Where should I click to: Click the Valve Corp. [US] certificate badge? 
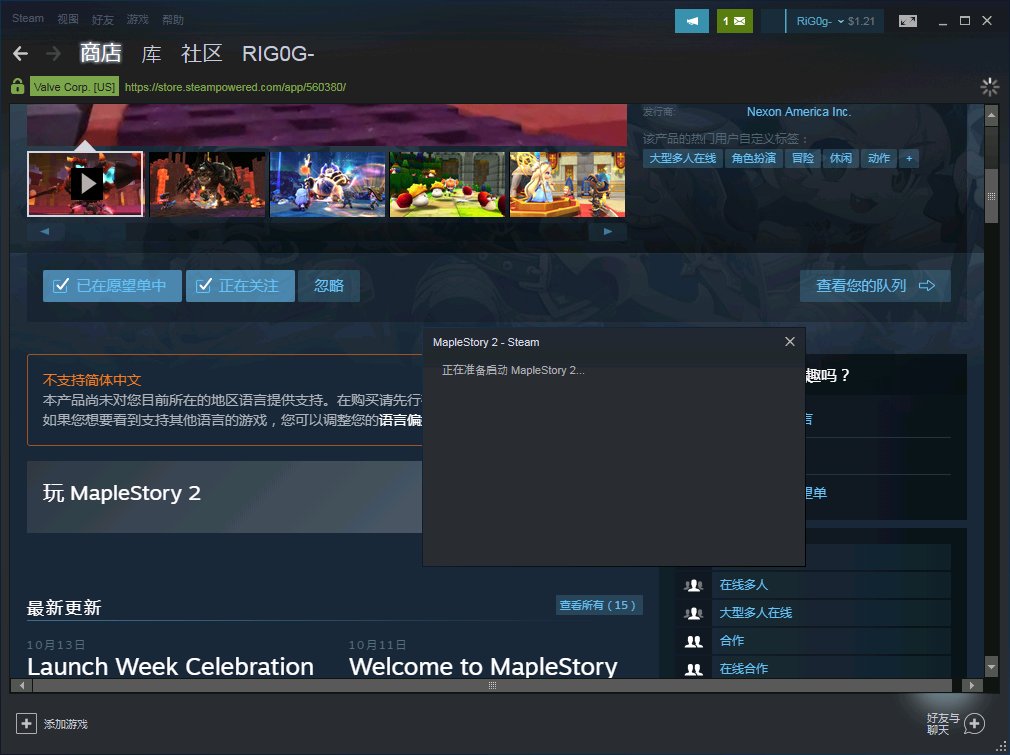coord(75,87)
